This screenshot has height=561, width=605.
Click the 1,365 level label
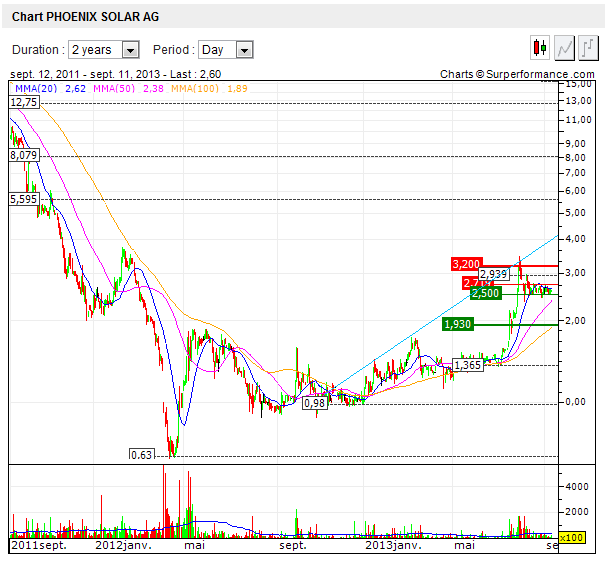tap(468, 365)
